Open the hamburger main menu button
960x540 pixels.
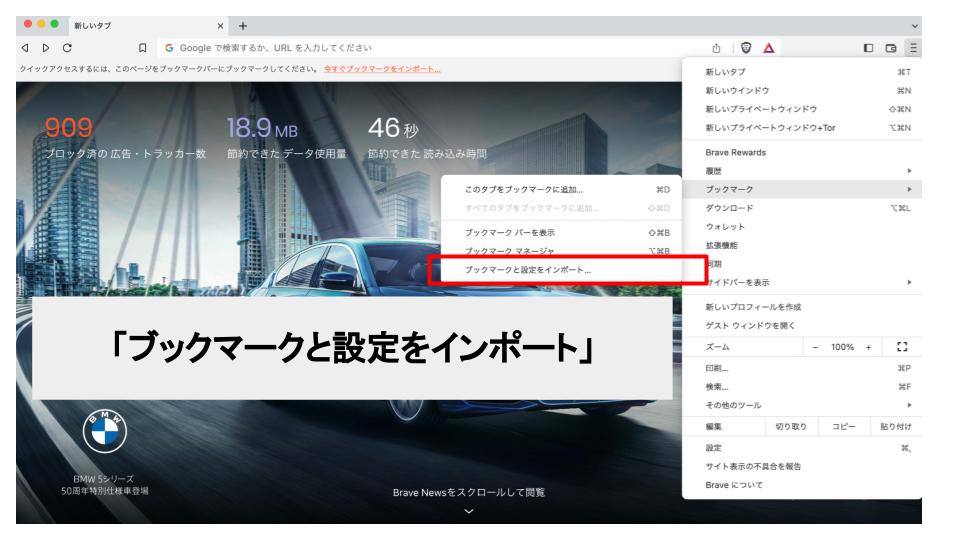(x=913, y=48)
